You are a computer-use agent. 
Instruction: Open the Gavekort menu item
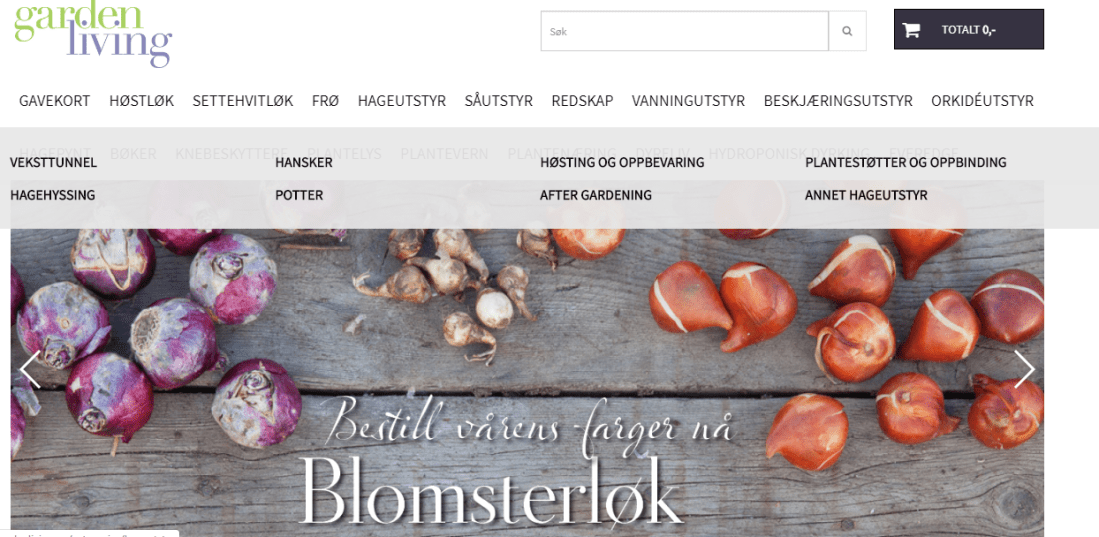click(x=55, y=101)
